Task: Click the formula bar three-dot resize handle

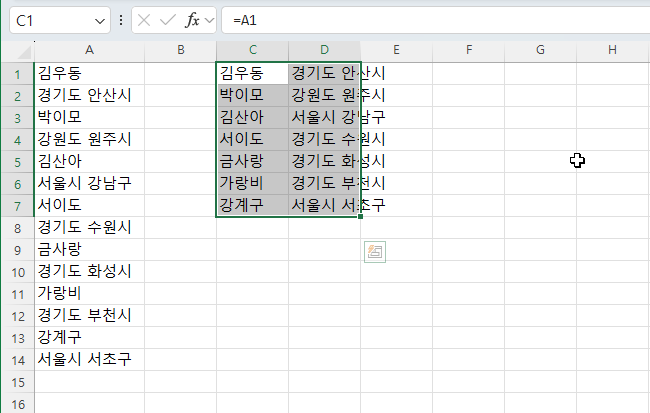Action: point(121,20)
